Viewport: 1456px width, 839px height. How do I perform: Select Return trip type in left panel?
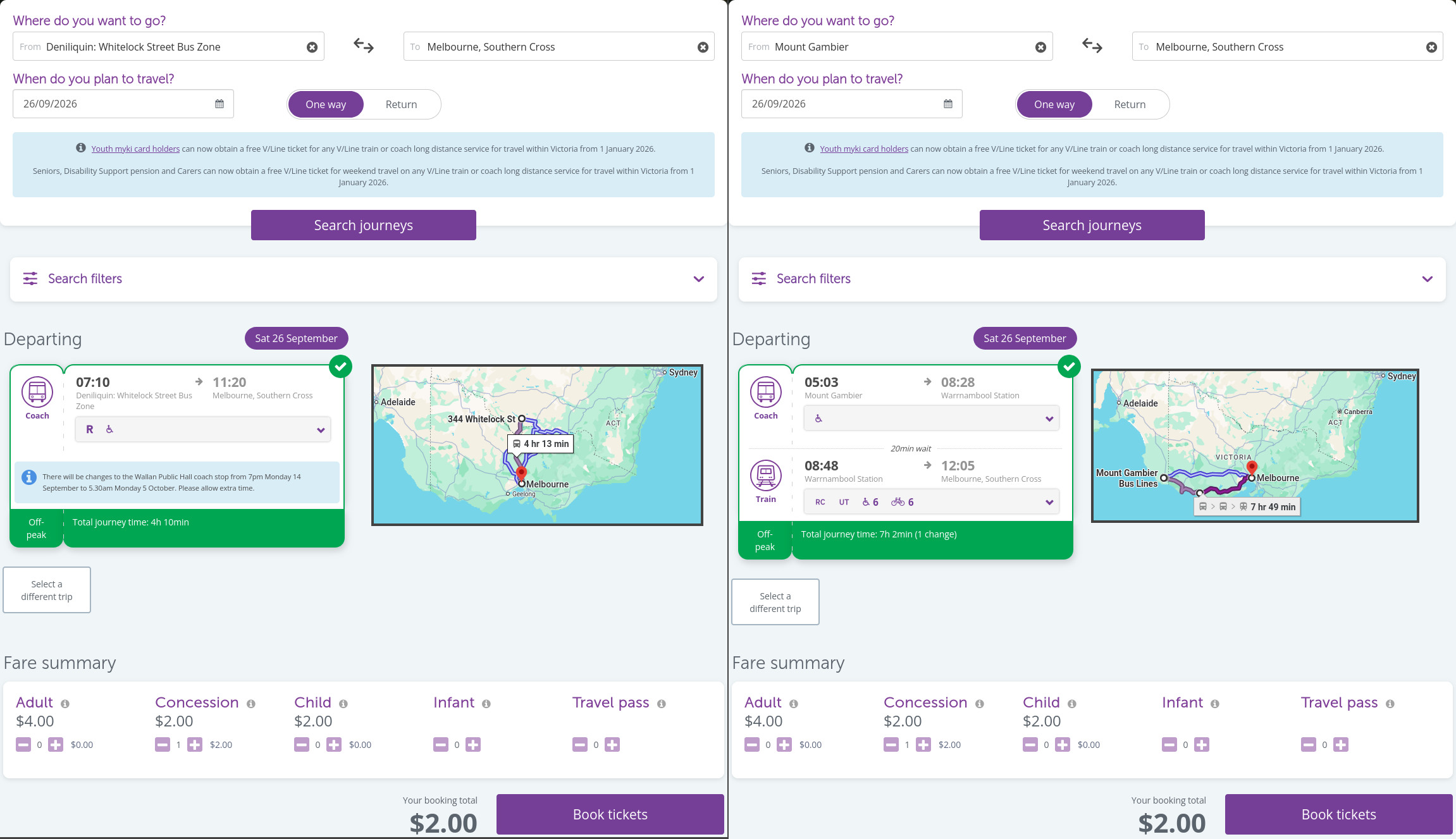[402, 104]
